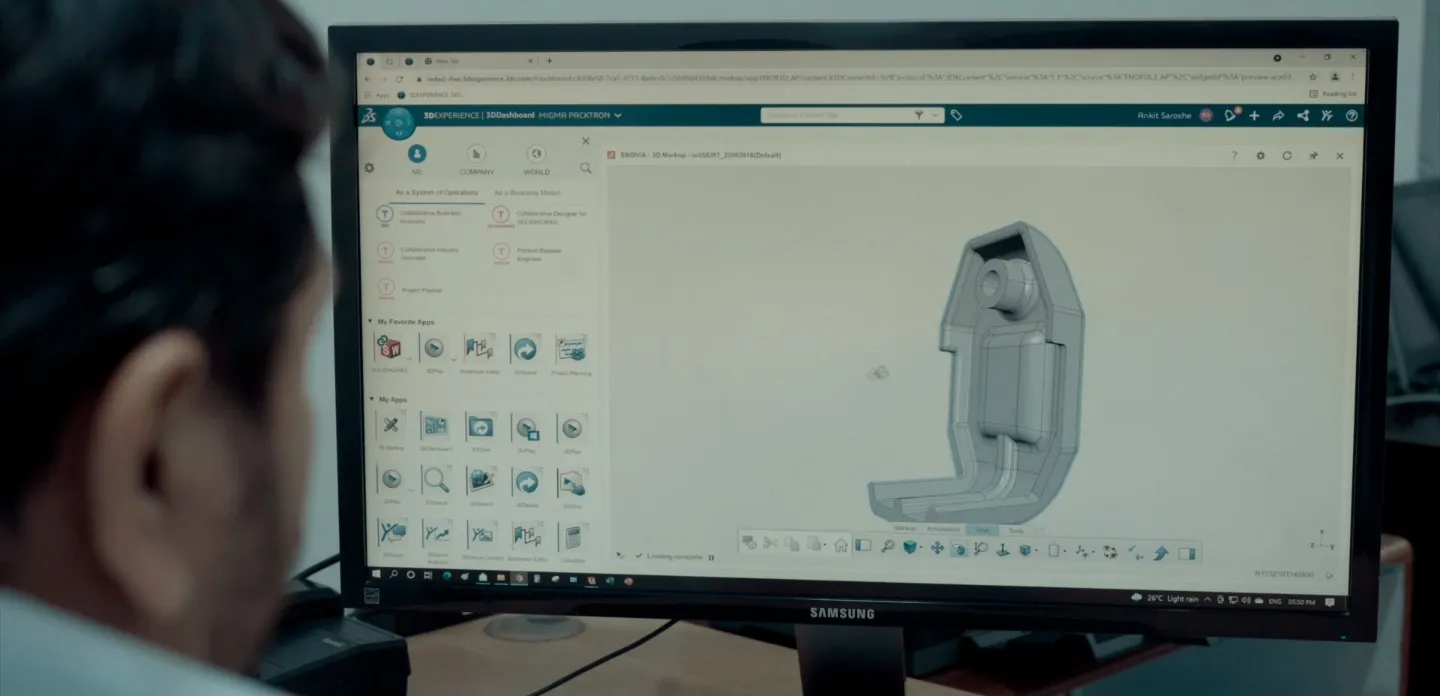Click the Share arrow icon in top bar
The image size is (1440, 696).
click(x=1278, y=116)
